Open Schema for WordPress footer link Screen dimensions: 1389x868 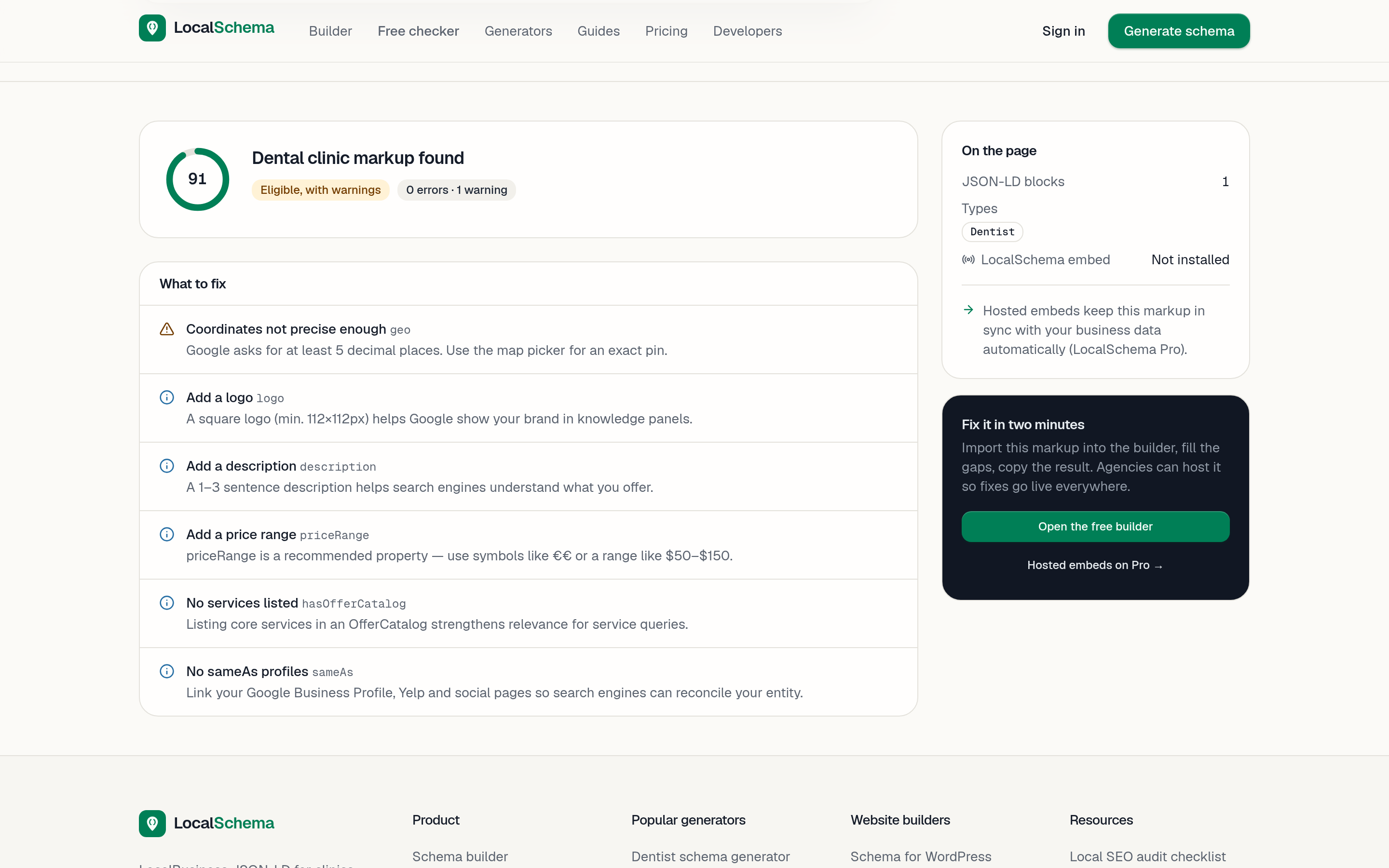(x=921, y=856)
